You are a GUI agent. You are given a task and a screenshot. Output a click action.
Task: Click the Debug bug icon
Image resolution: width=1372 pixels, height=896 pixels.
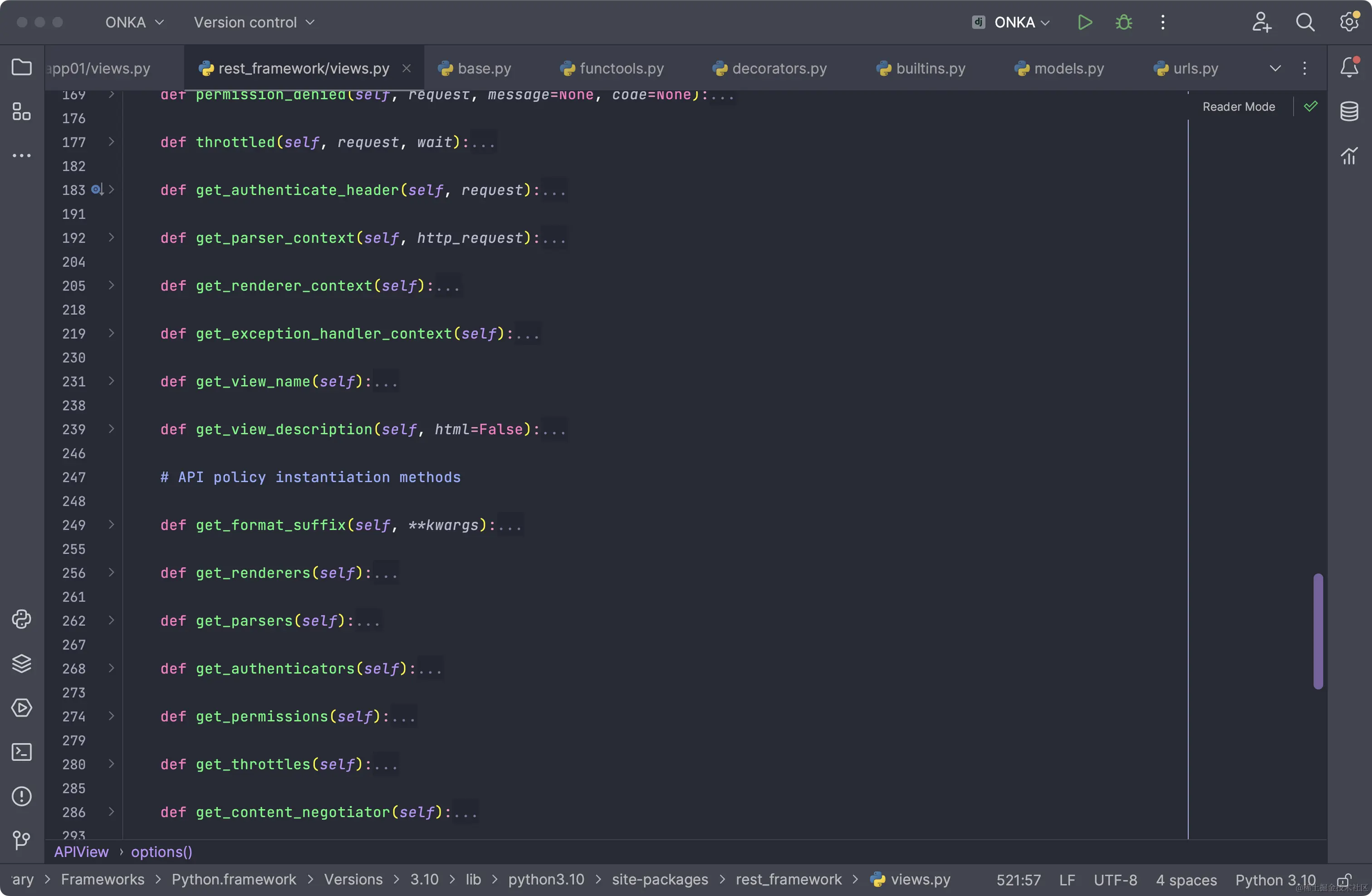[x=1123, y=23]
